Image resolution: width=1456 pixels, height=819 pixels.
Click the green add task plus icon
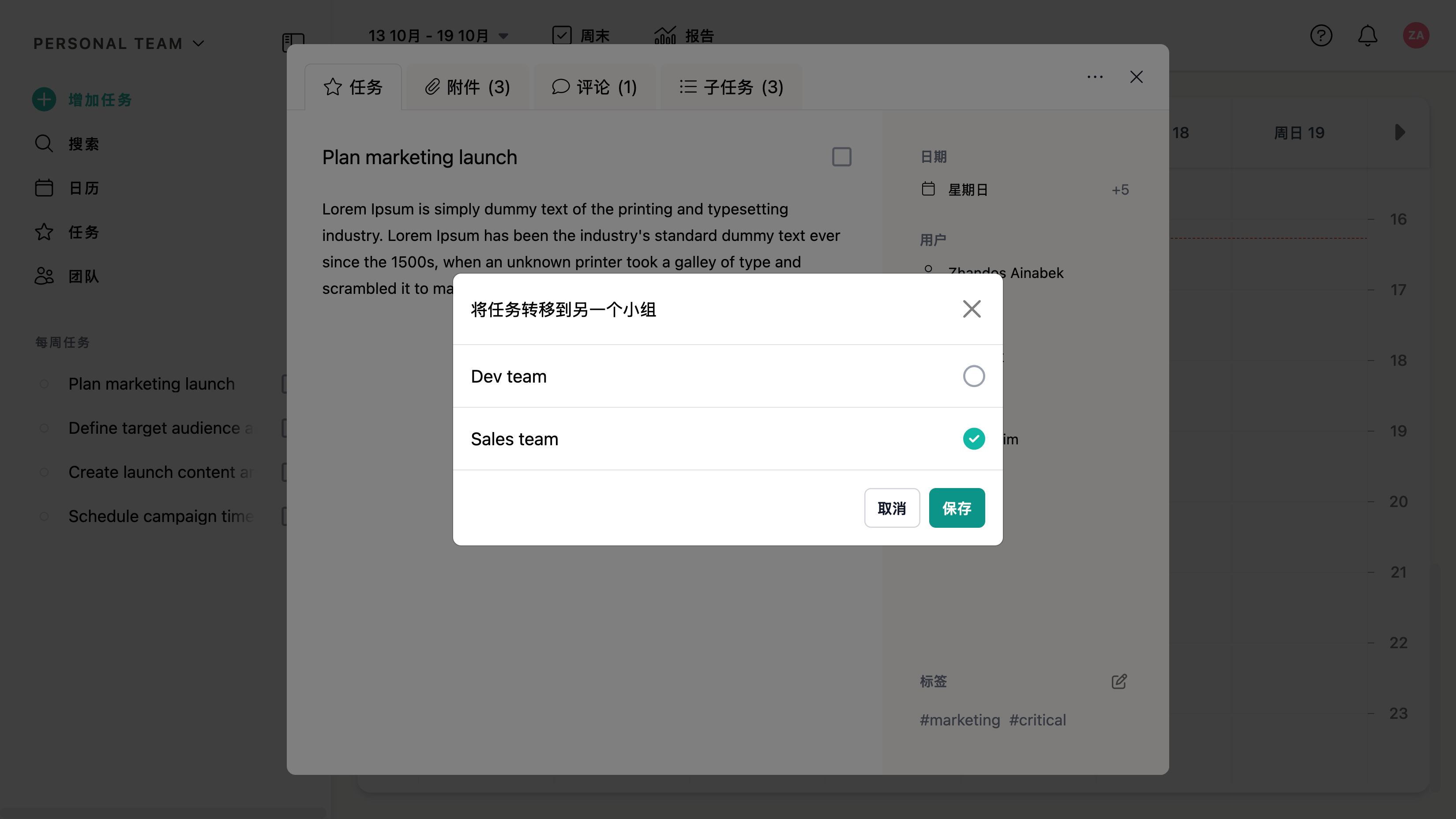point(44,99)
